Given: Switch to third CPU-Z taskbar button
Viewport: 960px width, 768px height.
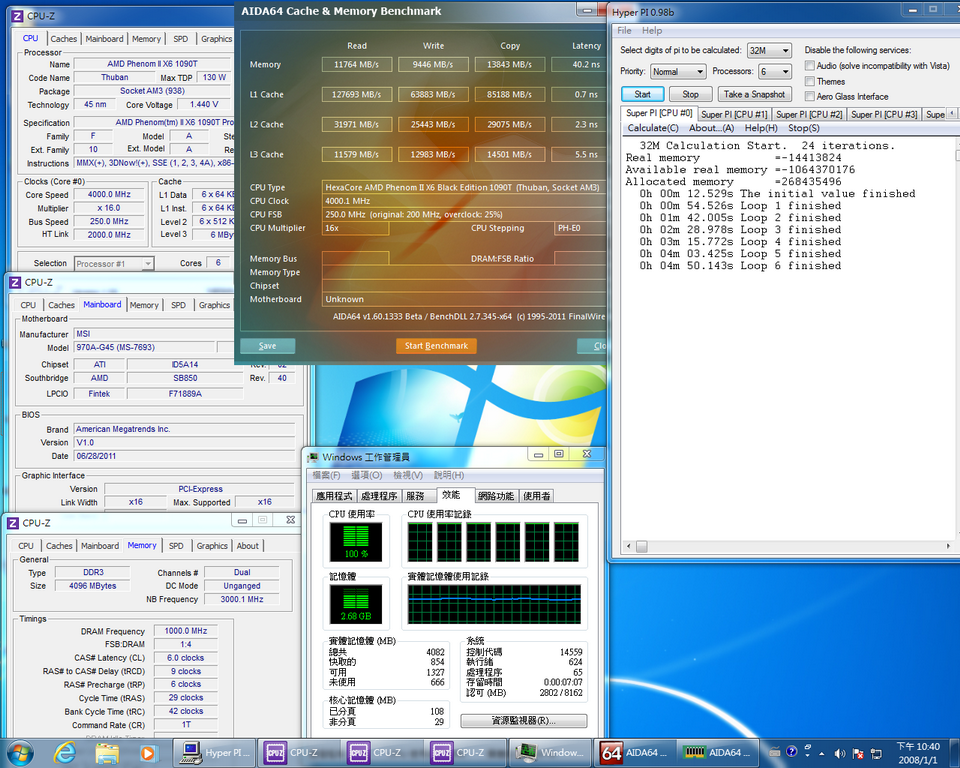Looking at the screenshot, I should (x=465, y=753).
